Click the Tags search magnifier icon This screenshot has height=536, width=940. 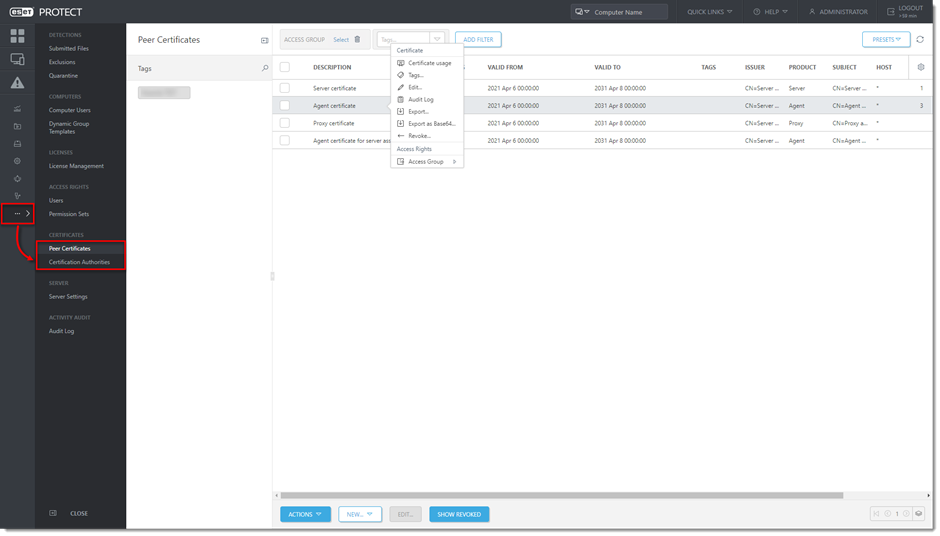(x=265, y=69)
